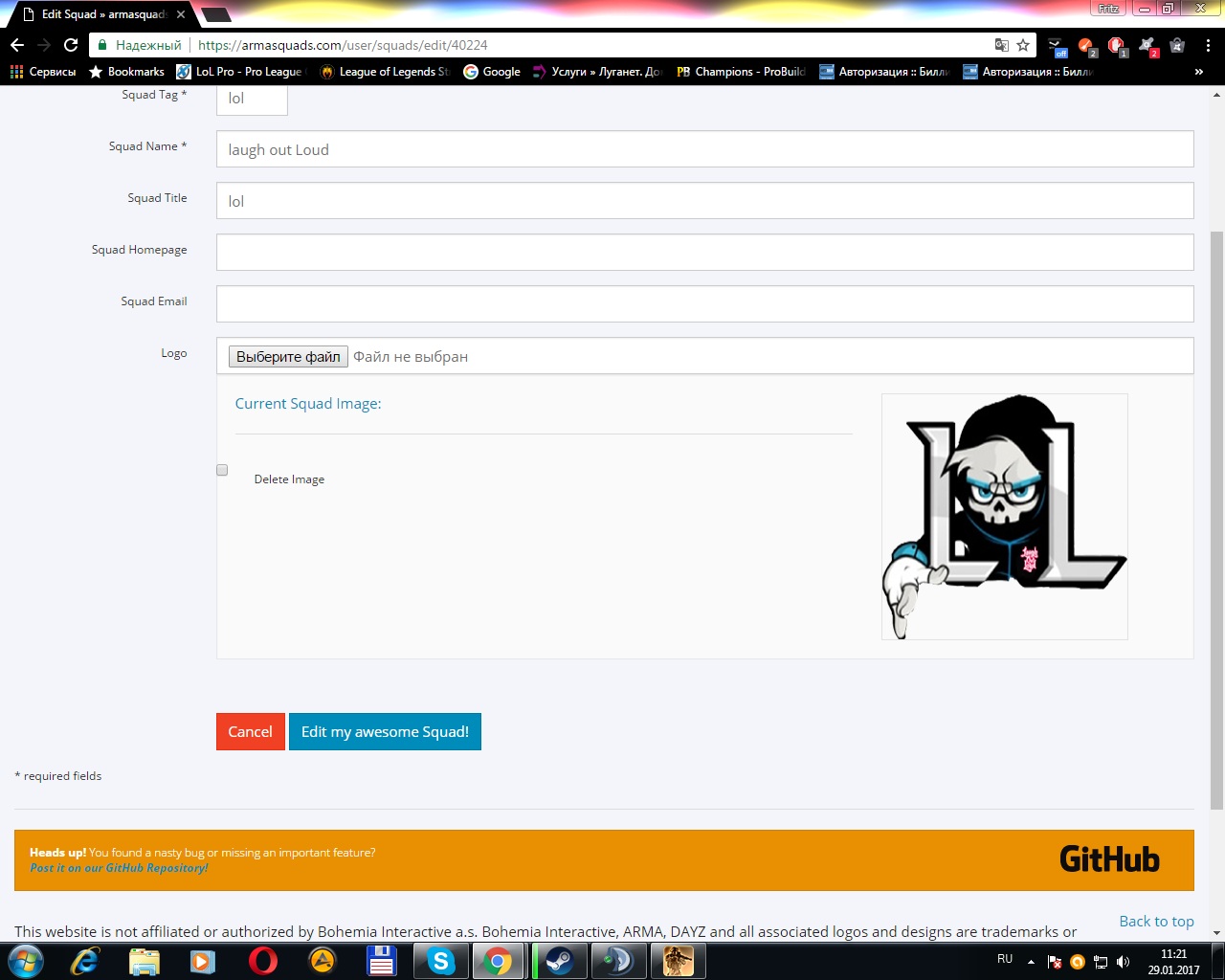Open the LoL Pro - Pro League bookmark
This screenshot has height=980, width=1225.
click(239, 72)
